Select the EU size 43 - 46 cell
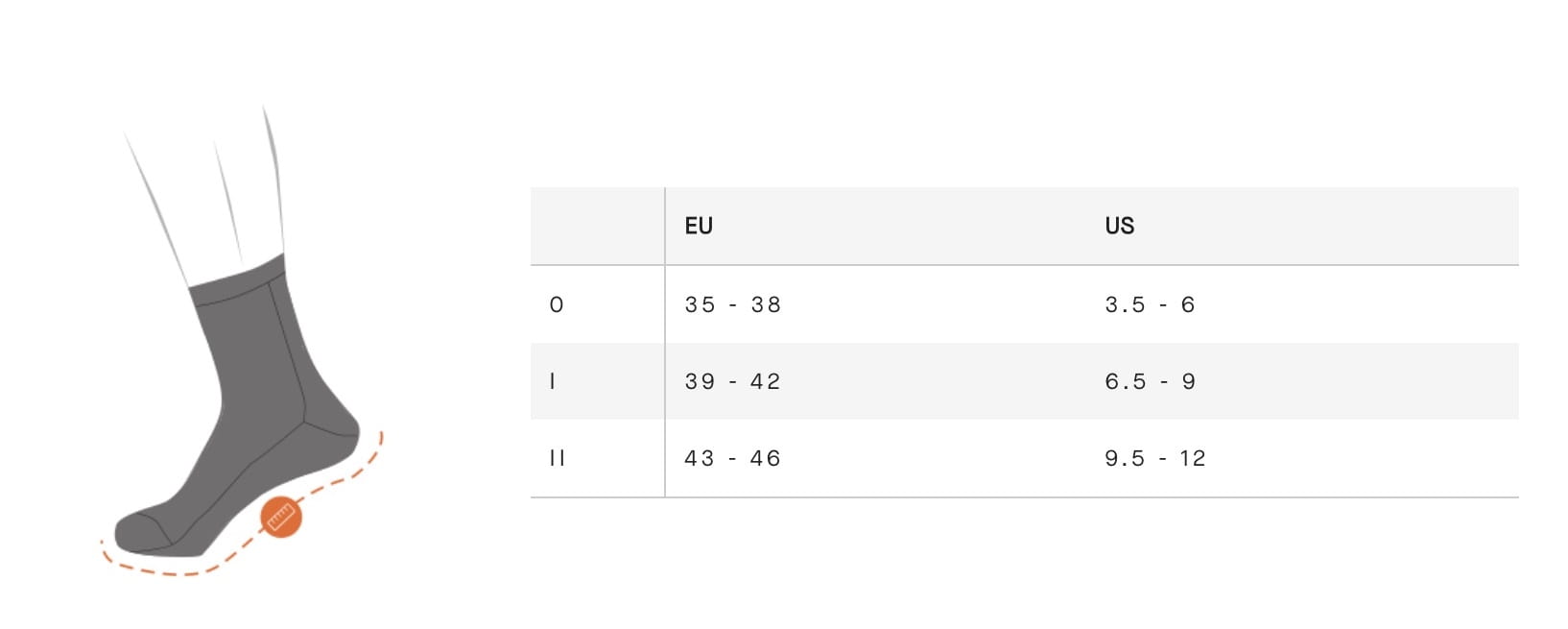Image resolution: width=1568 pixels, height=629 pixels. point(733,458)
